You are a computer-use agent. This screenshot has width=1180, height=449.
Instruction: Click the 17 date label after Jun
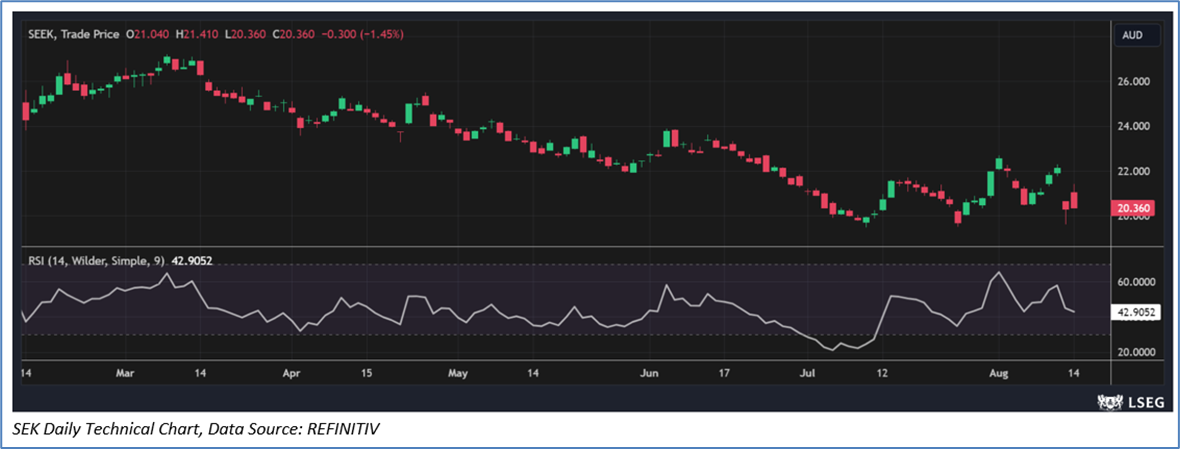[x=725, y=372]
